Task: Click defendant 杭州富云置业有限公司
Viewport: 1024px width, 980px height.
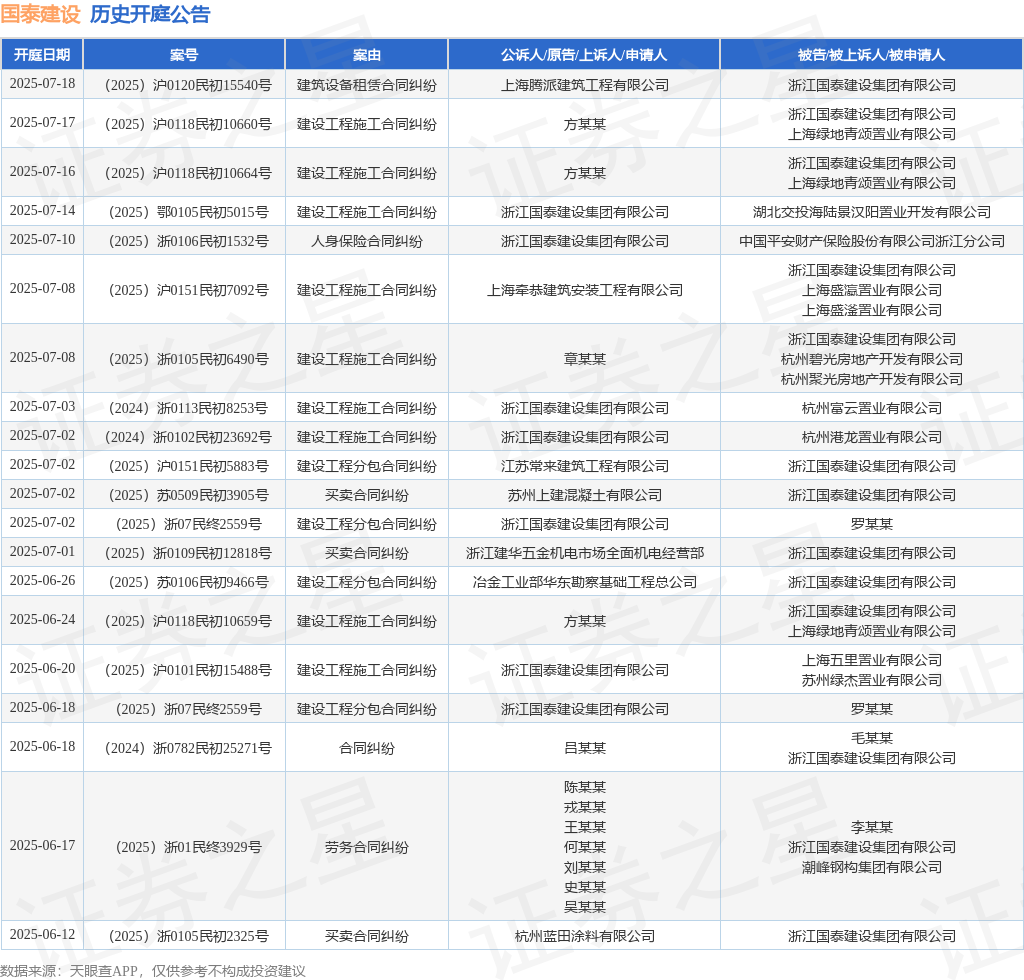Action: pos(872,408)
